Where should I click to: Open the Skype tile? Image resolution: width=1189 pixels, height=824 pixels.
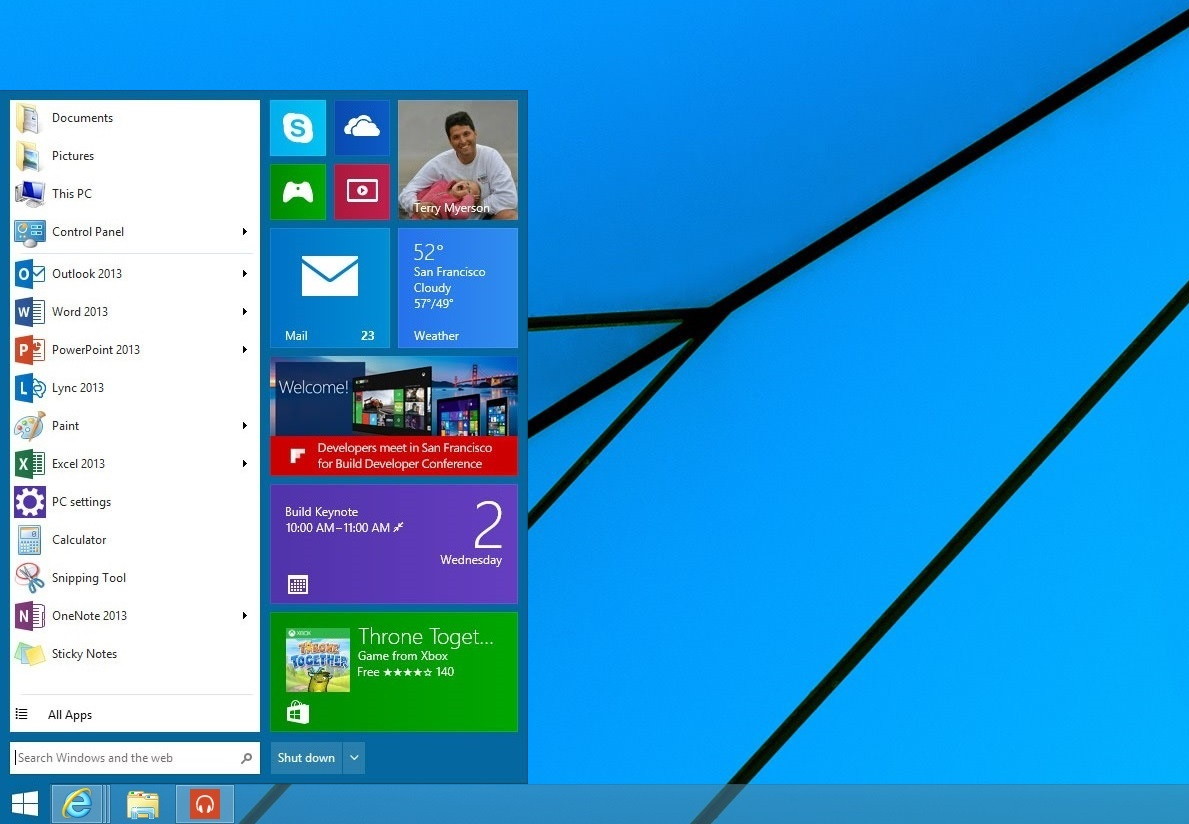(297, 128)
